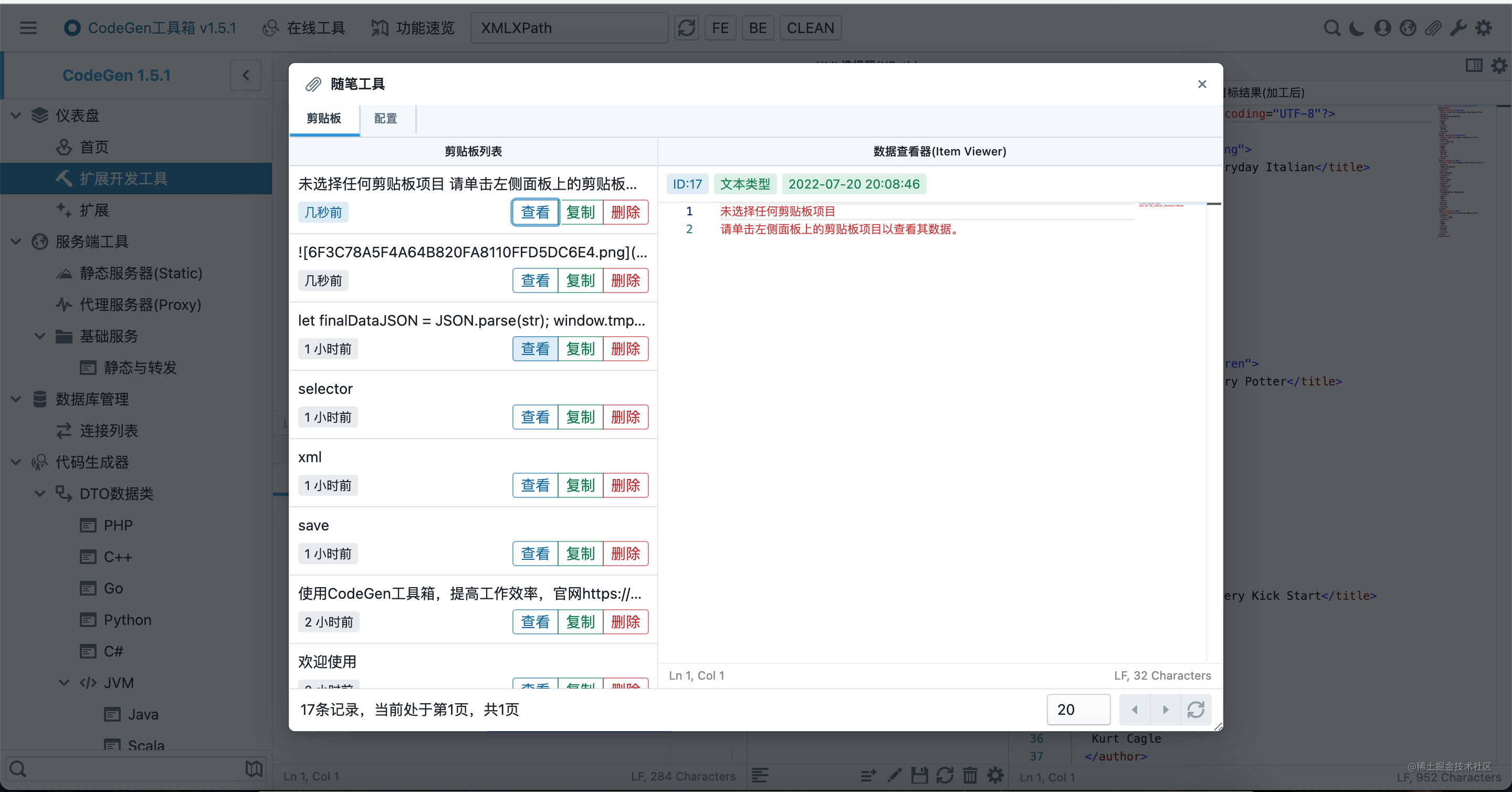Edit content using the pencil icon
1512x792 pixels.
[x=894, y=775]
